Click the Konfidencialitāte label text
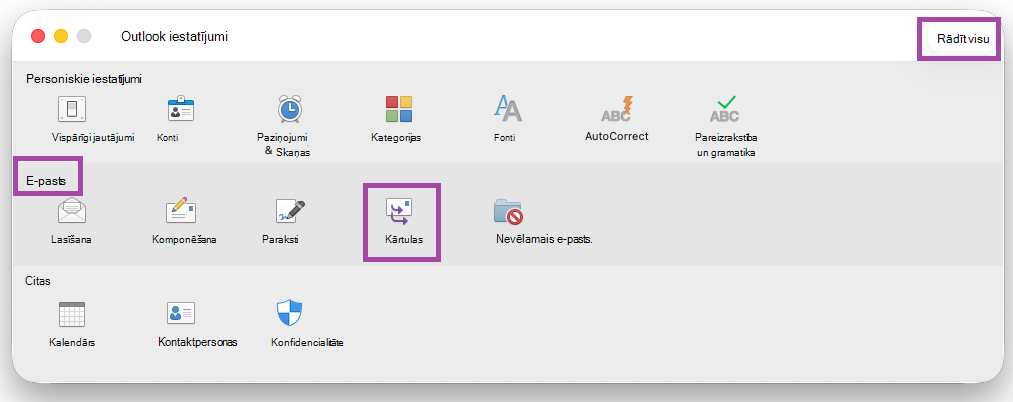Image resolution: width=1013 pixels, height=402 pixels. [x=308, y=343]
